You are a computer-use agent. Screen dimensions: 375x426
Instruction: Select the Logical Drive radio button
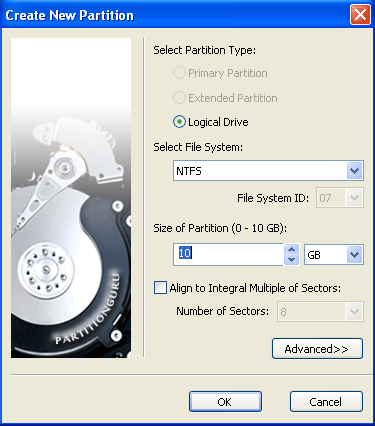[x=179, y=122]
